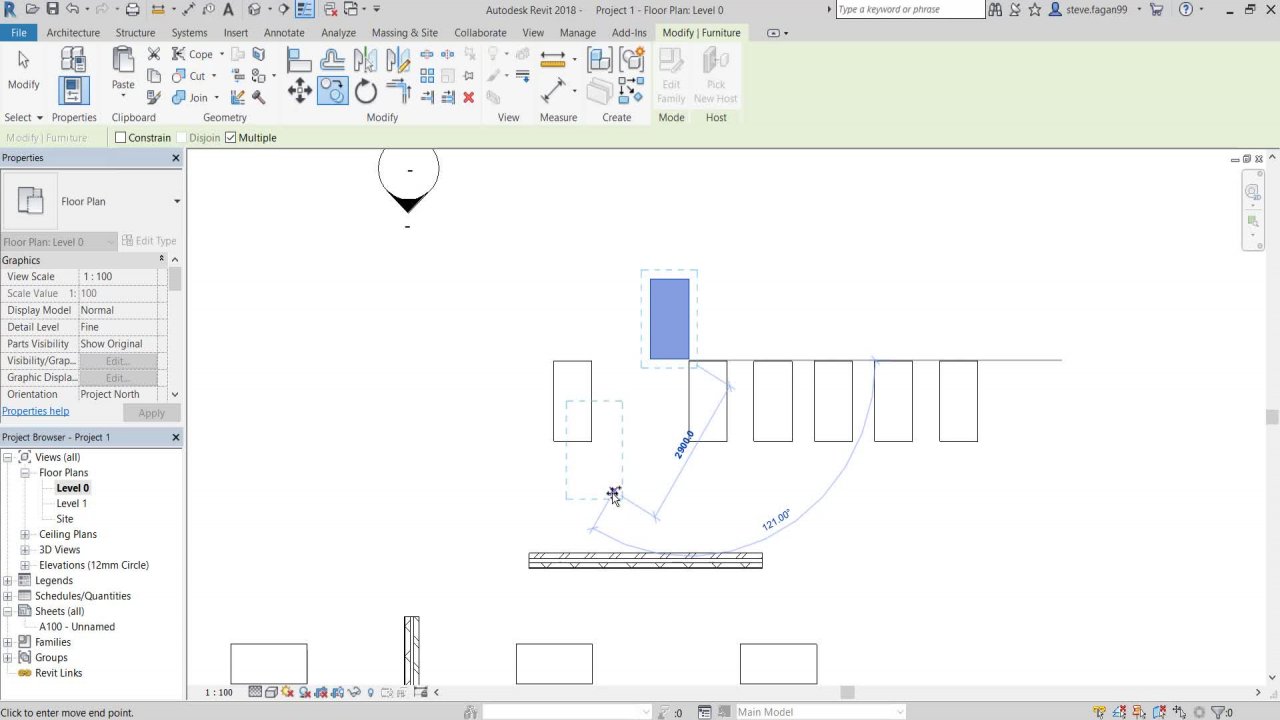Click the red Delete icon in Modify panel
This screenshot has width=1280, height=720.
(468, 97)
